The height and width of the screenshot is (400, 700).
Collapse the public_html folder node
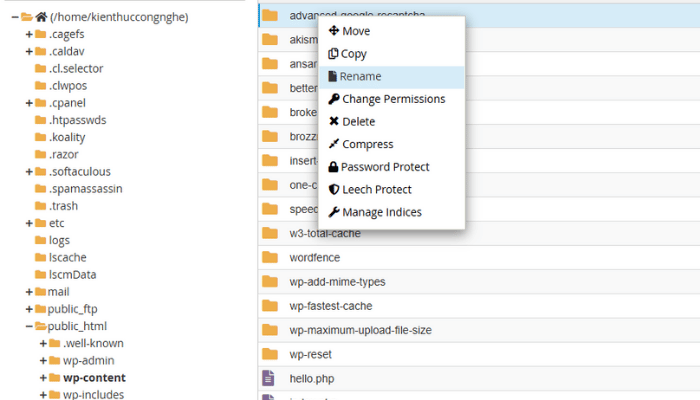pos(29,326)
